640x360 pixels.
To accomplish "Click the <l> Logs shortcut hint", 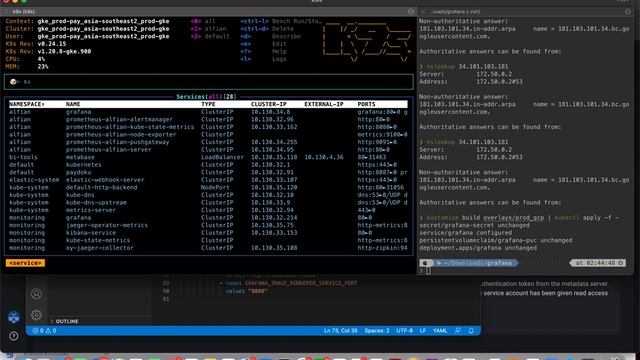I will [263, 59].
